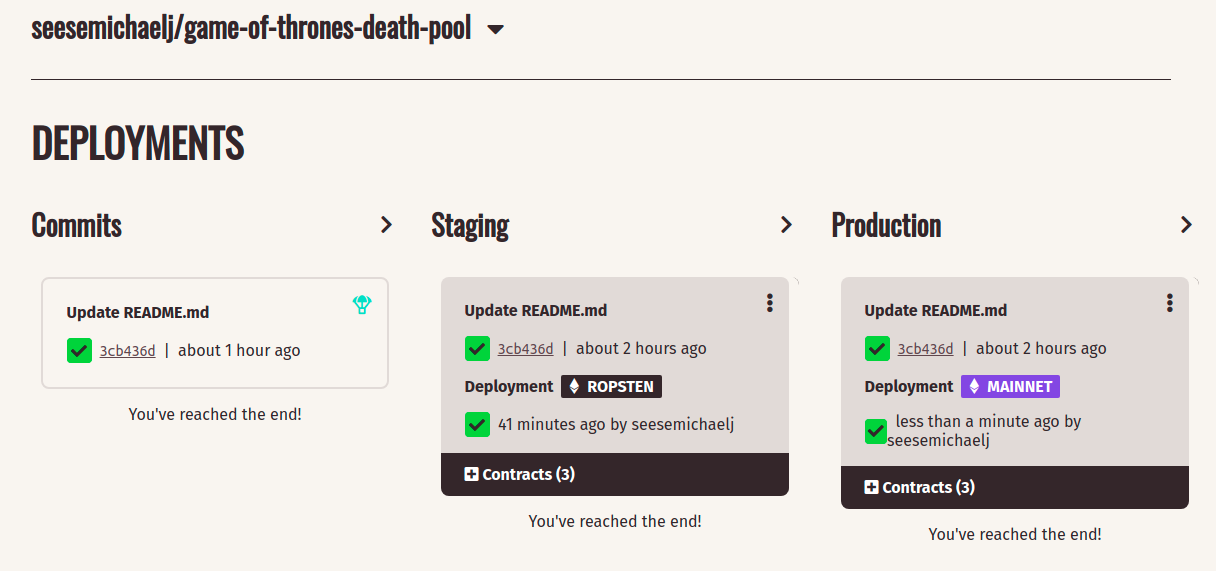
Task: Expand the Production column chevron
Action: [1186, 225]
